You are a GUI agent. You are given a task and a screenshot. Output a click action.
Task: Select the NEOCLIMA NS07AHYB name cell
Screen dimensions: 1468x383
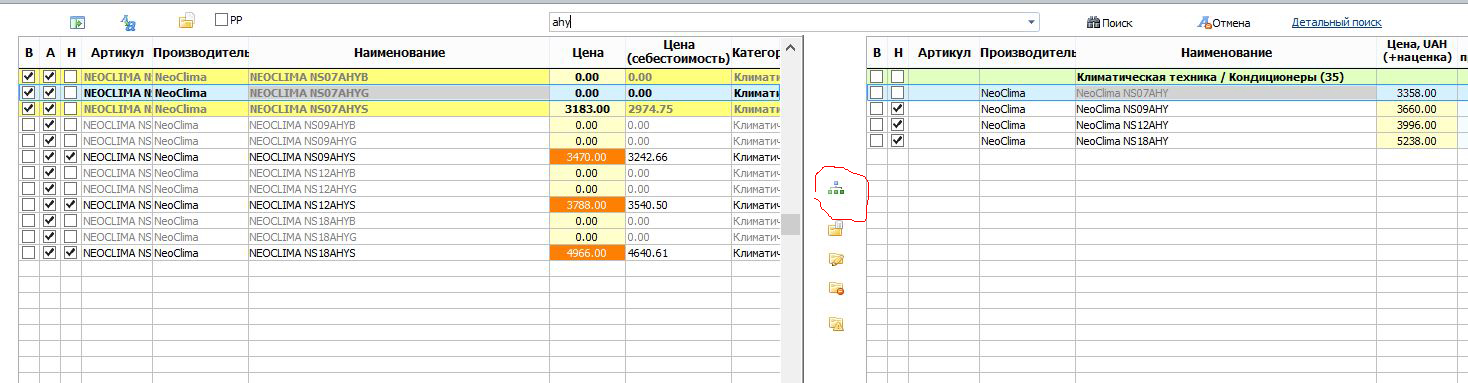[398, 76]
